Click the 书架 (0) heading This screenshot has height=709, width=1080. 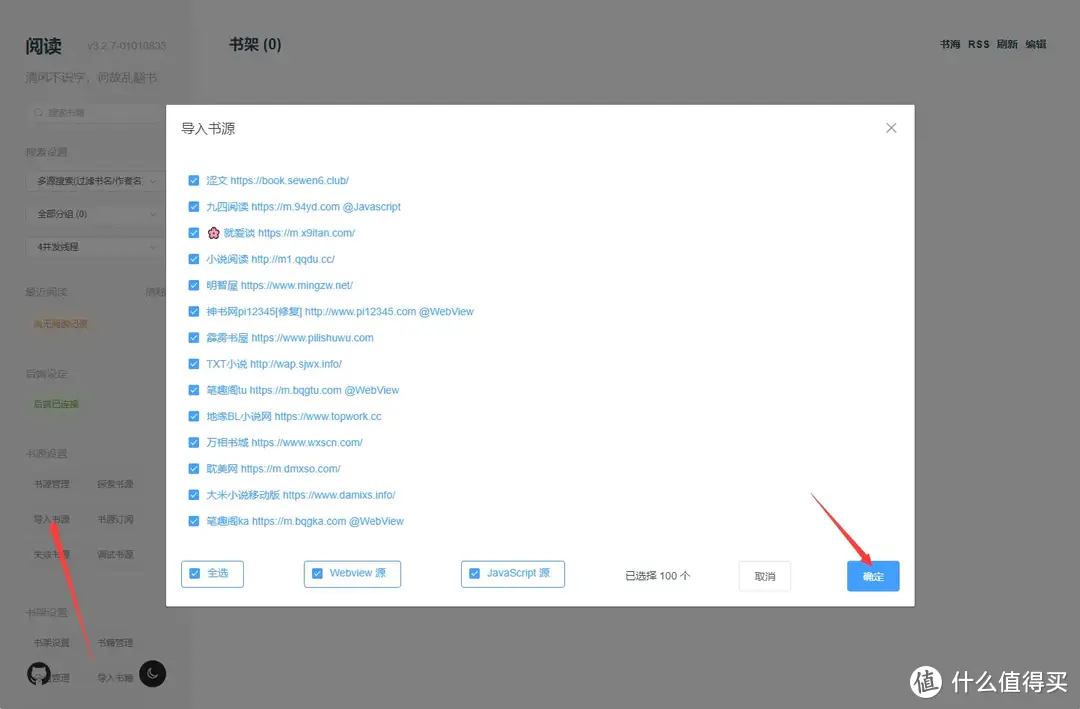[255, 44]
